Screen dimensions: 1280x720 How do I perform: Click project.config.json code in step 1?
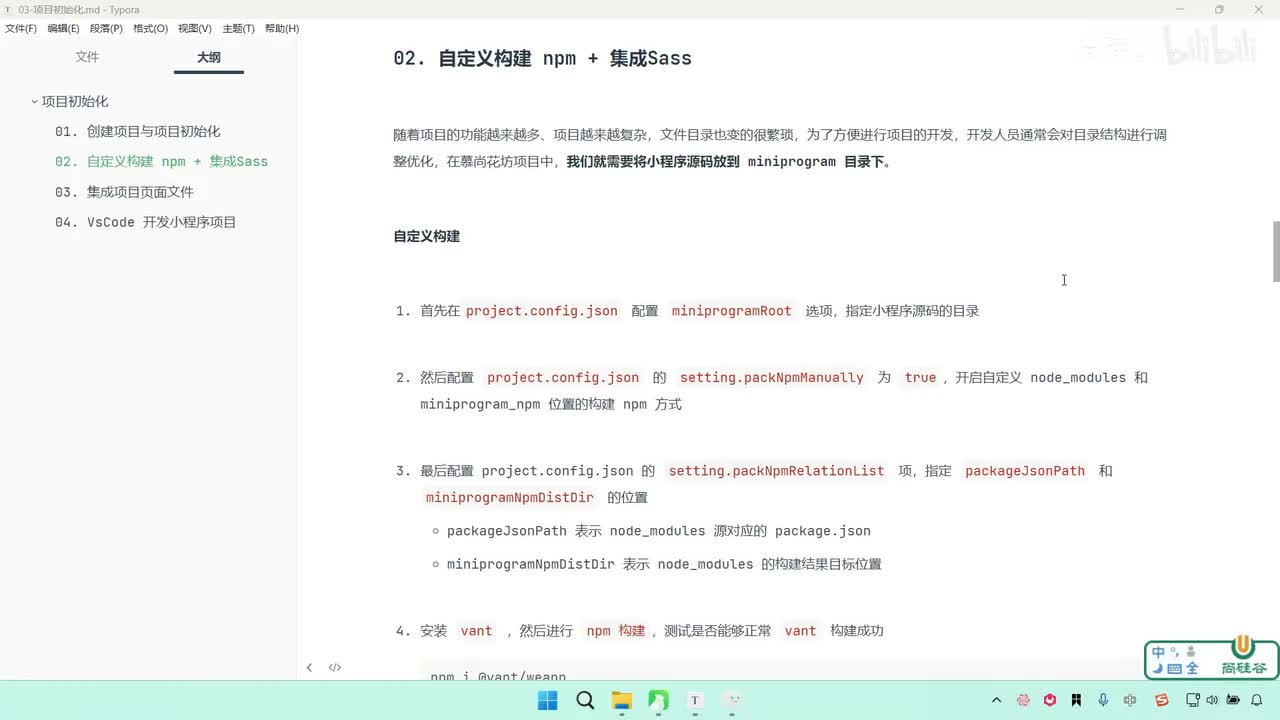541,311
